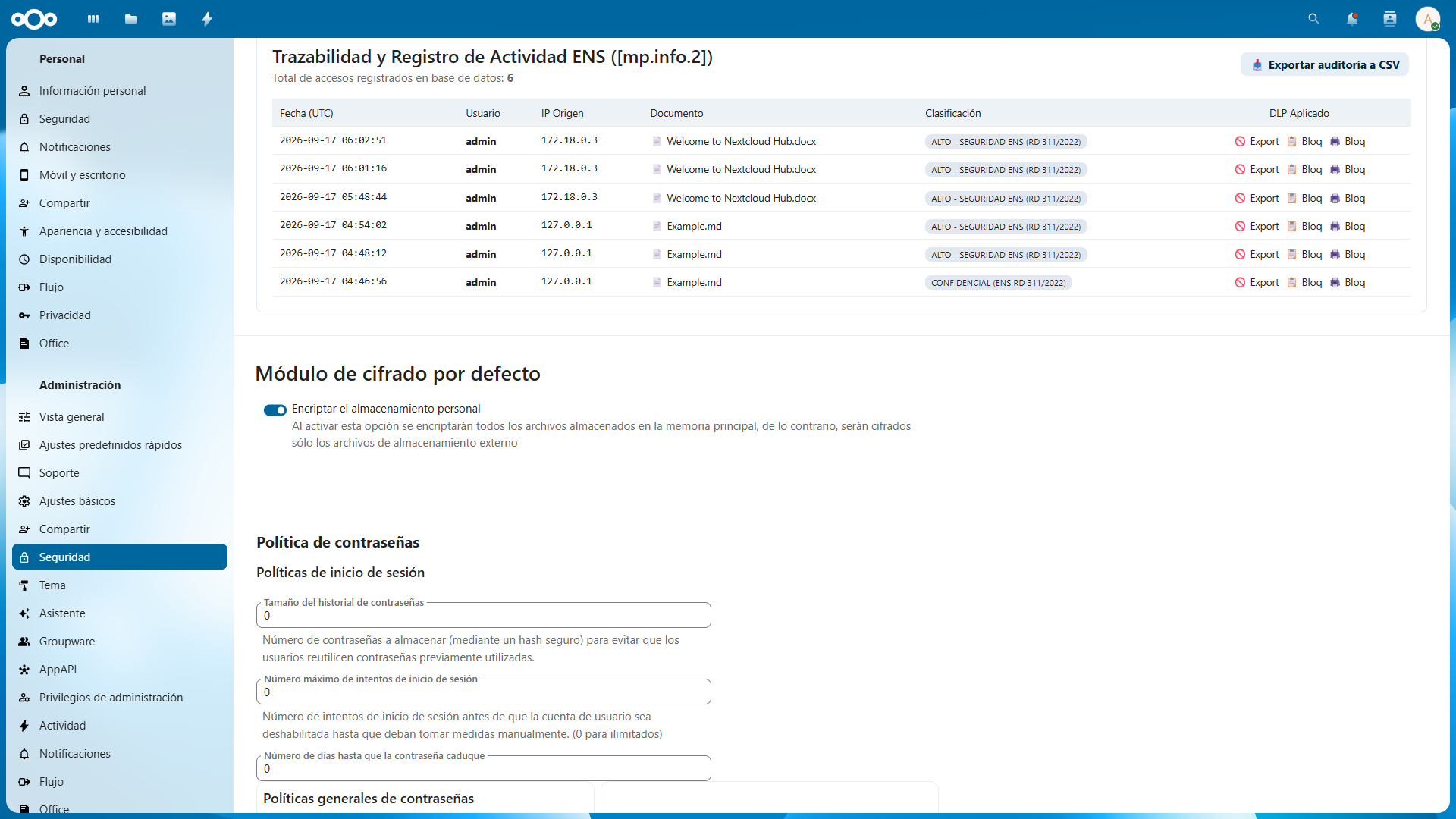Click the Documento column header

coord(676,114)
